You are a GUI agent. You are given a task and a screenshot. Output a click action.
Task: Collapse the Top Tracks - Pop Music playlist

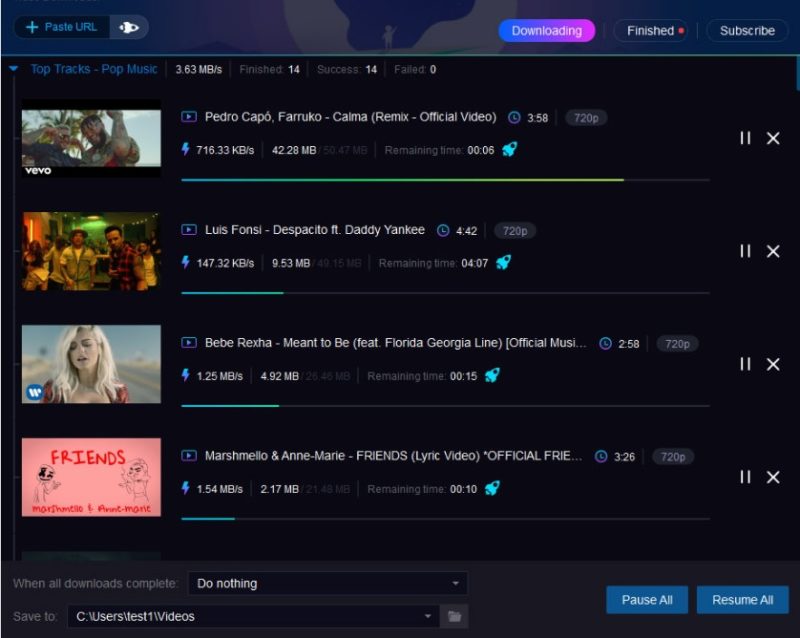pos(14,68)
